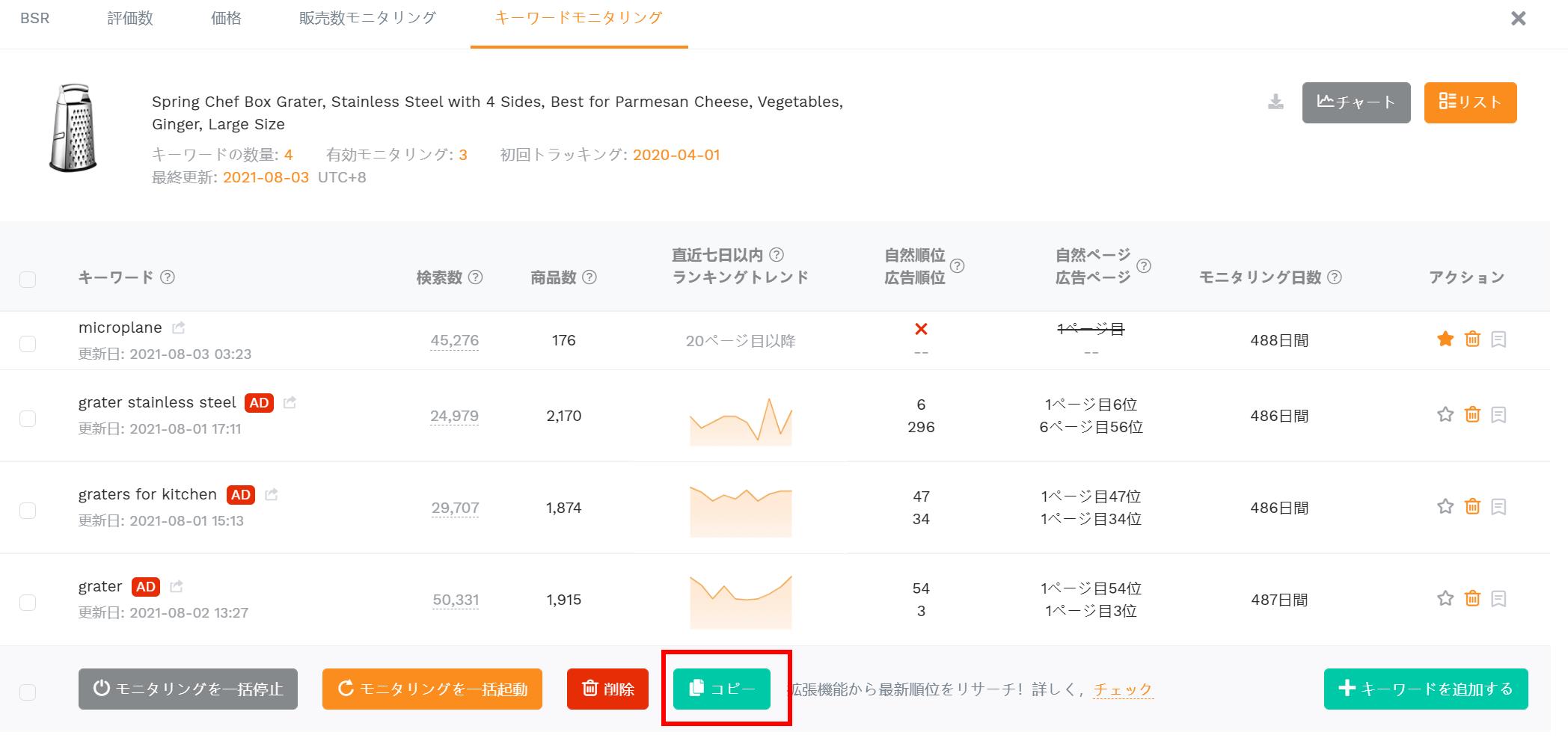Open external link icon next to microplane
This screenshot has width=1568, height=741.
(x=178, y=328)
